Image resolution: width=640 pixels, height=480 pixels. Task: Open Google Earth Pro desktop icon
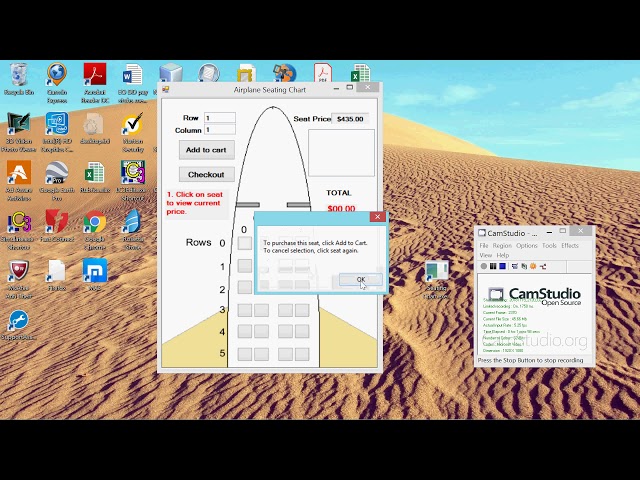57,180
